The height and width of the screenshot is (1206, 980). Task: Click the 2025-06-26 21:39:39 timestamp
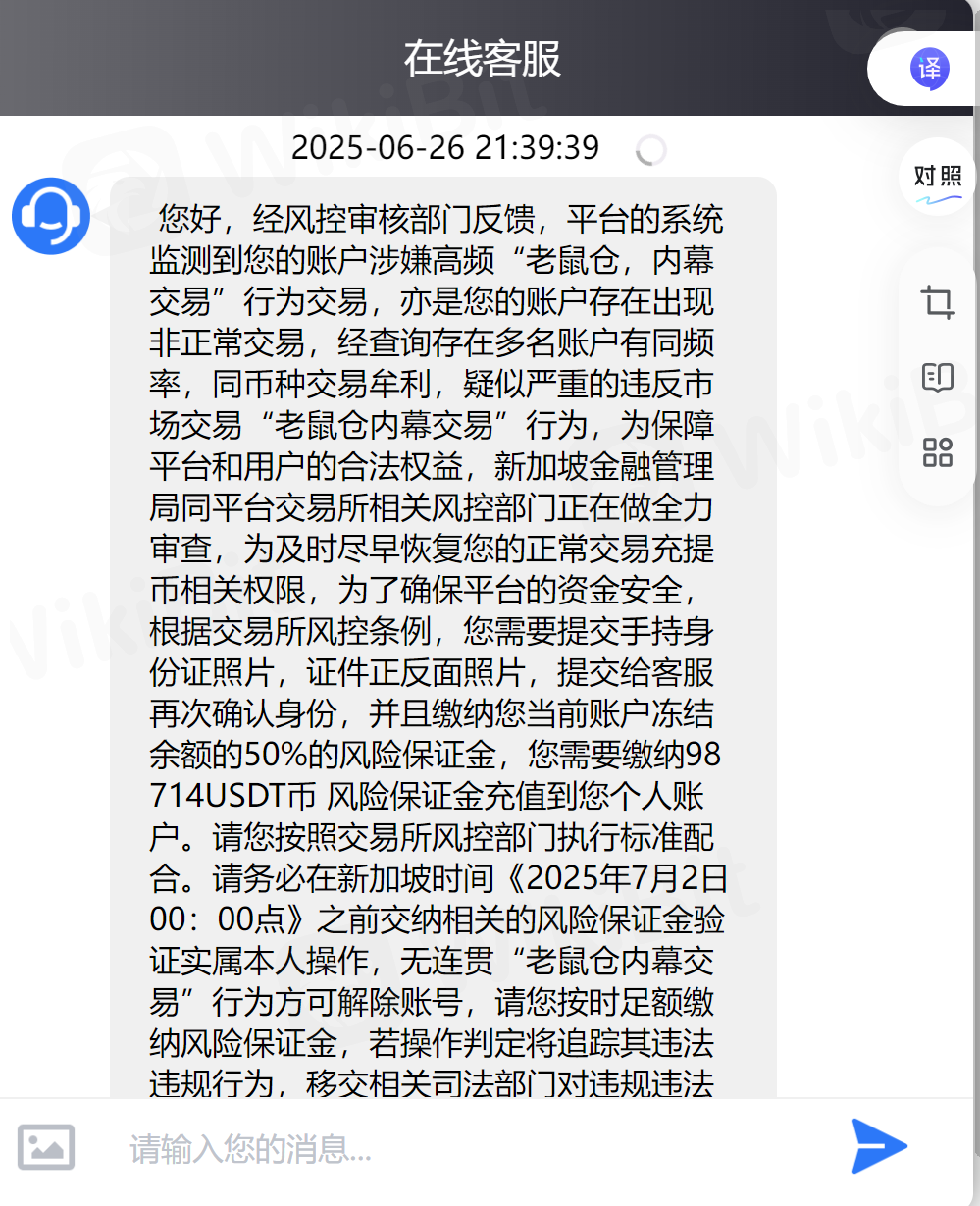coord(445,147)
